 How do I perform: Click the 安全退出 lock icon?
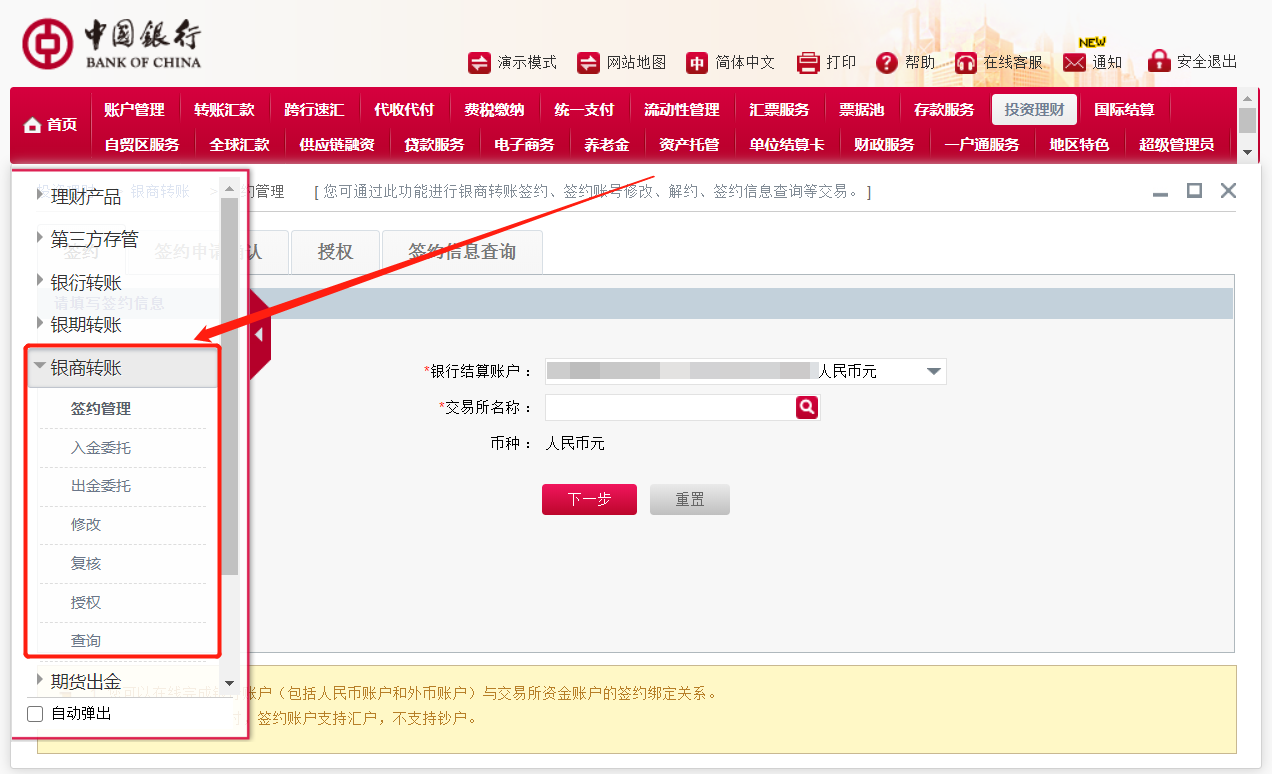pyautogui.click(x=1159, y=61)
